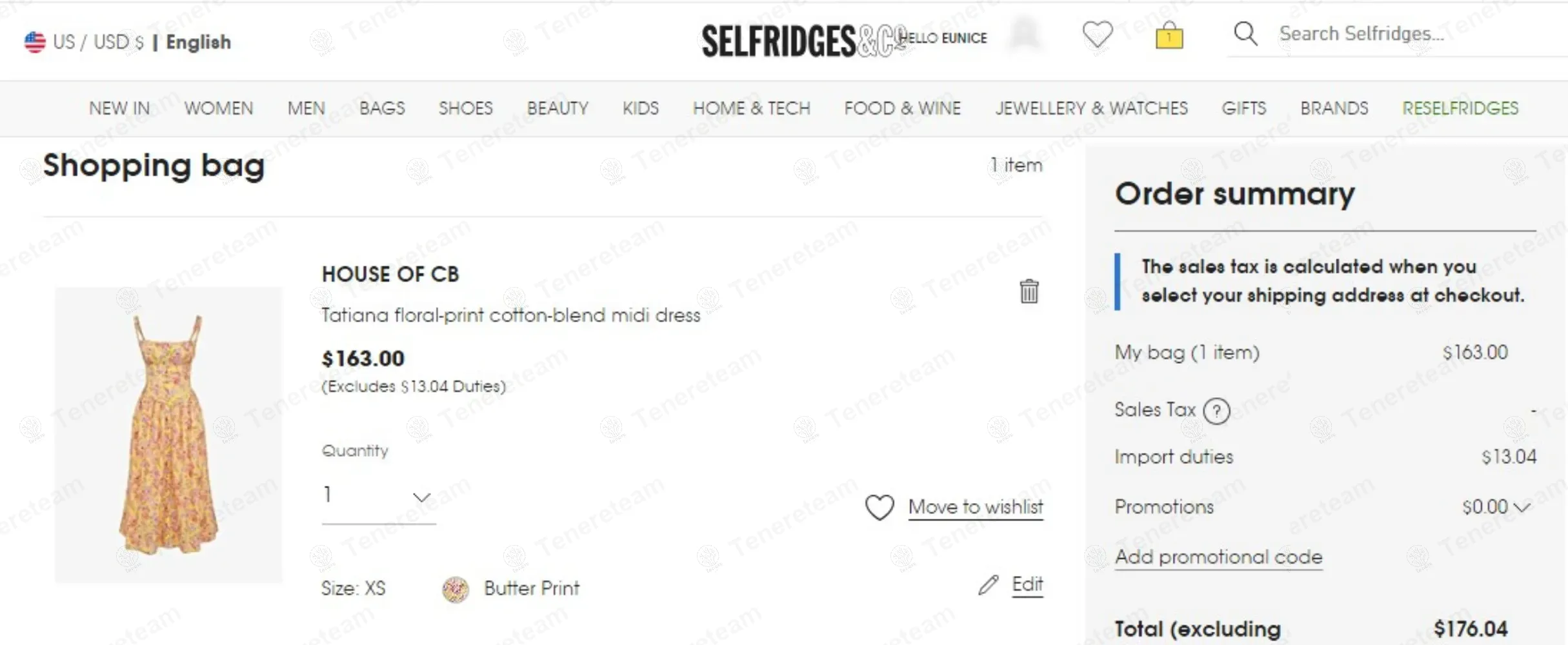Click the account profile icon
The height and width of the screenshot is (645, 1568).
pyautogui.click(x=1025, y=34)
